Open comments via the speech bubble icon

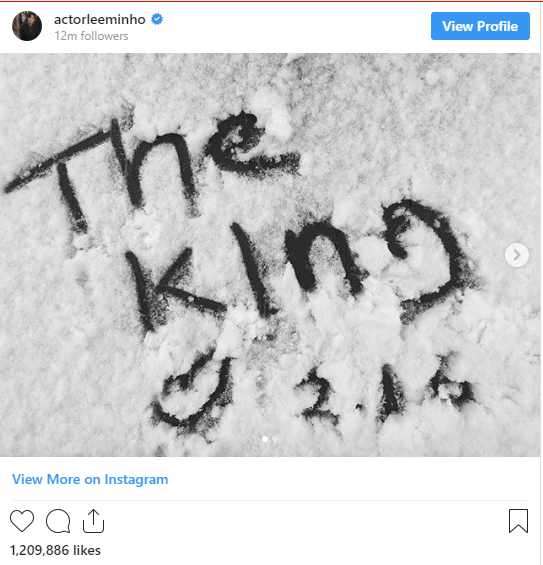pos(58,521)
